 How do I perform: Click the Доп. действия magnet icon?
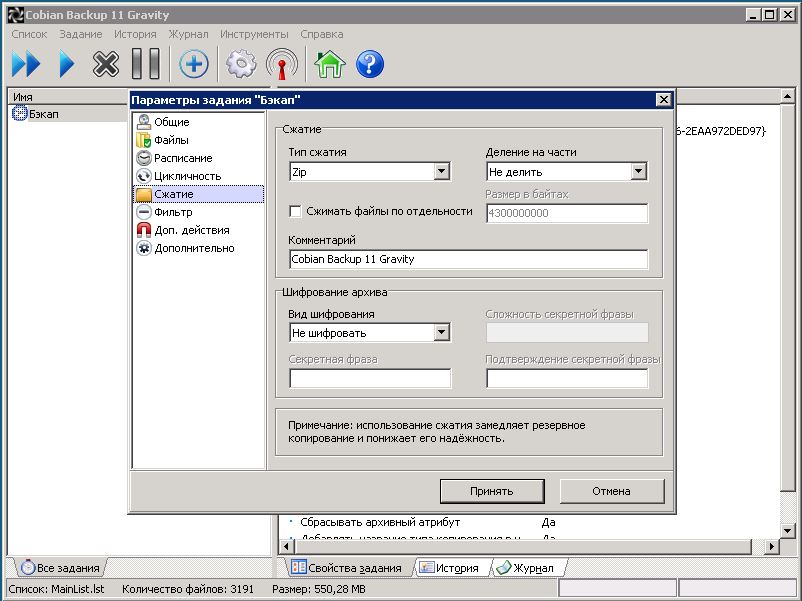coord(144,230)
